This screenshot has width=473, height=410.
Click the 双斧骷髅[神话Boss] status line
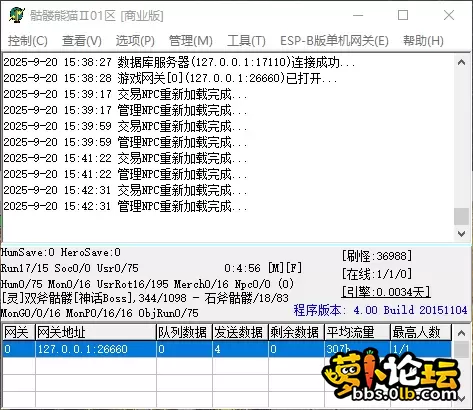(145, 298)
